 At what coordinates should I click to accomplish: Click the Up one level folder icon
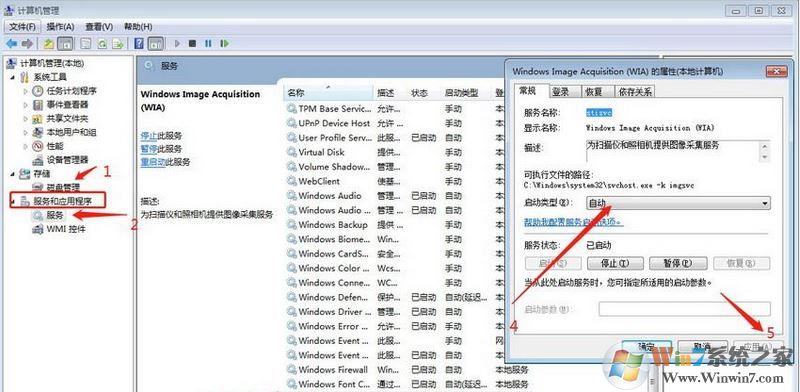click(x=48, y=44)
